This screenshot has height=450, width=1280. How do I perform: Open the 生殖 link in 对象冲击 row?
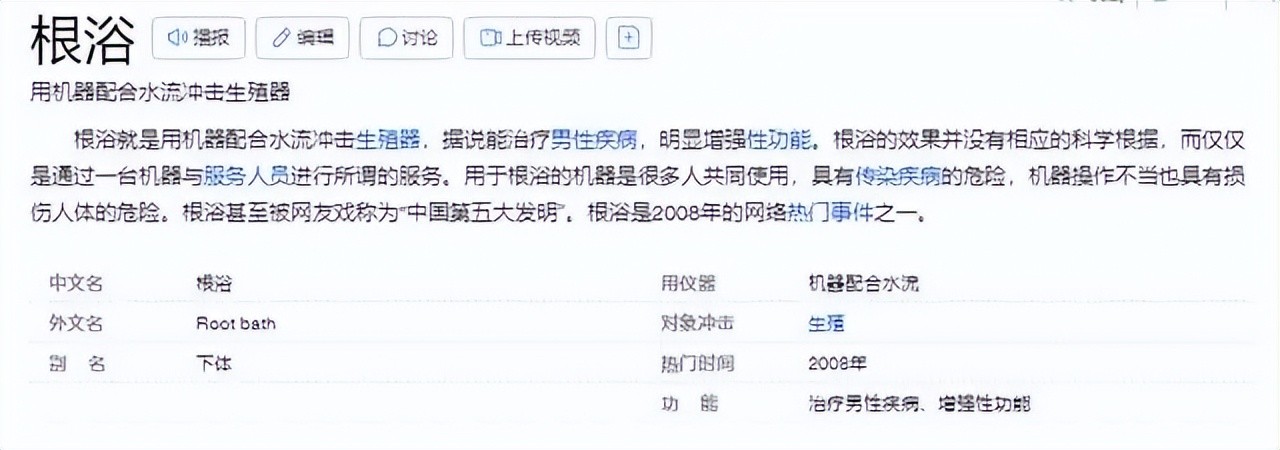[x=826, y=324]
